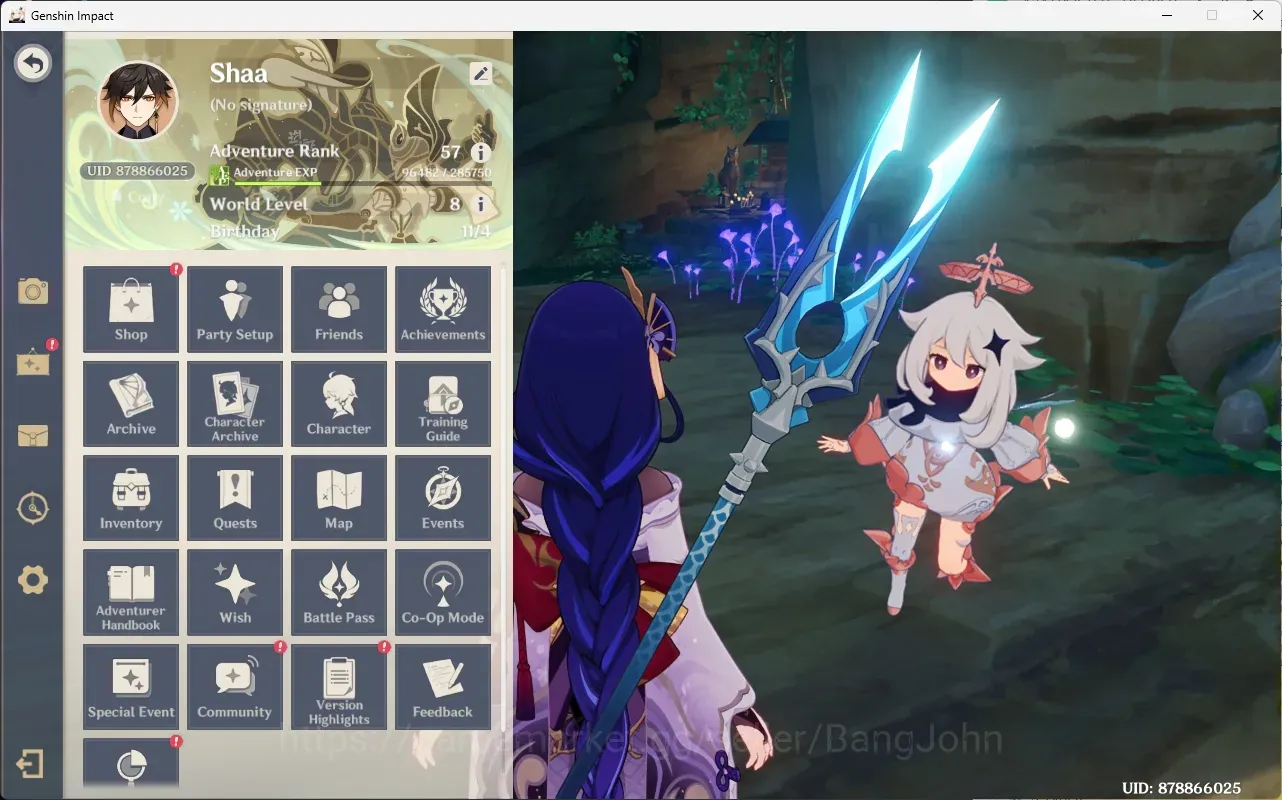Screen dimensions: 1282x800
Task: Open the Archive
Action: [131, 403]
